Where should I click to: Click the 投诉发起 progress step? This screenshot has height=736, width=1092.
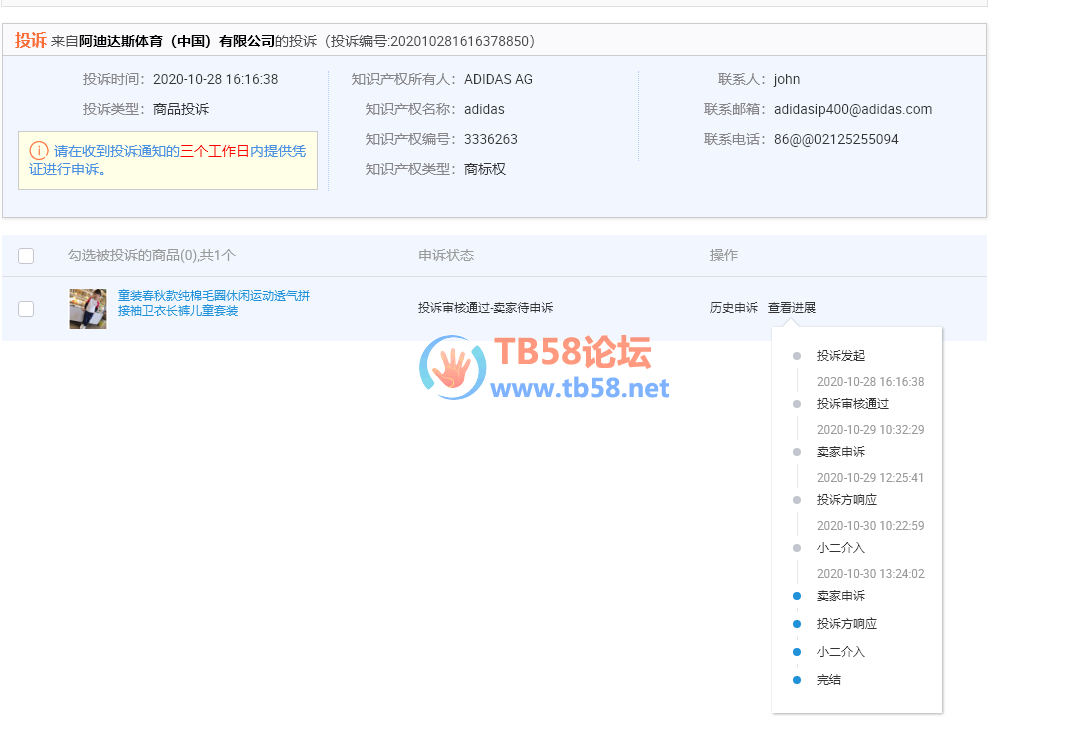coord(841,356)
